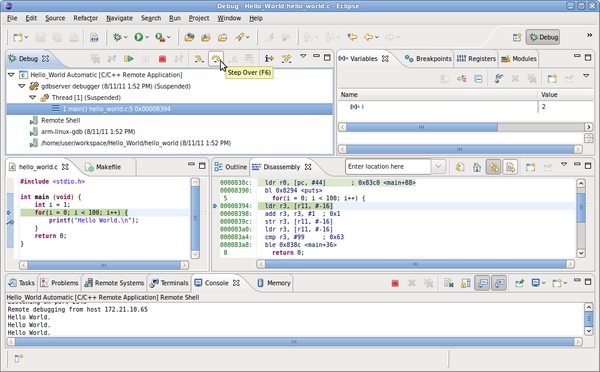Switch to the Breakpoints tab

coord(428,59)
